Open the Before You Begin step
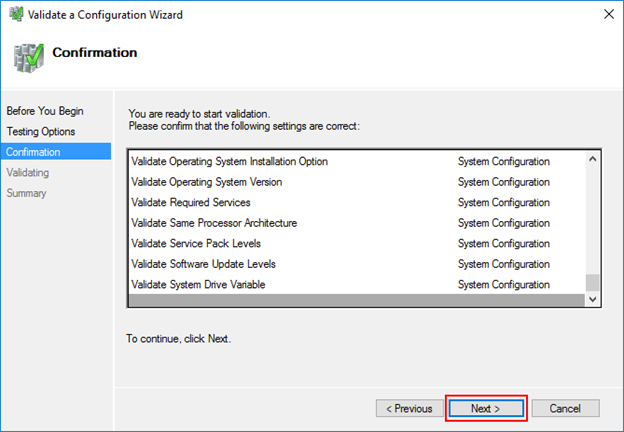 click(45, 111)
